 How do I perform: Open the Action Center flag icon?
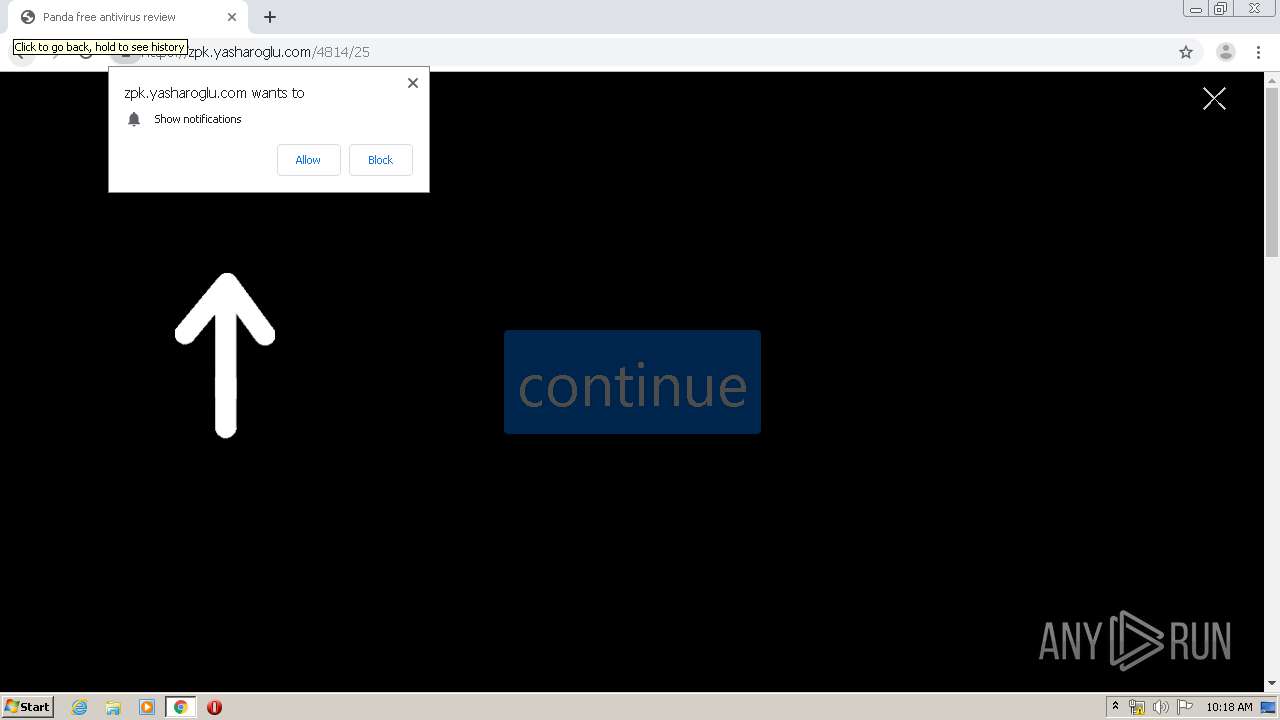(1185, 707)
